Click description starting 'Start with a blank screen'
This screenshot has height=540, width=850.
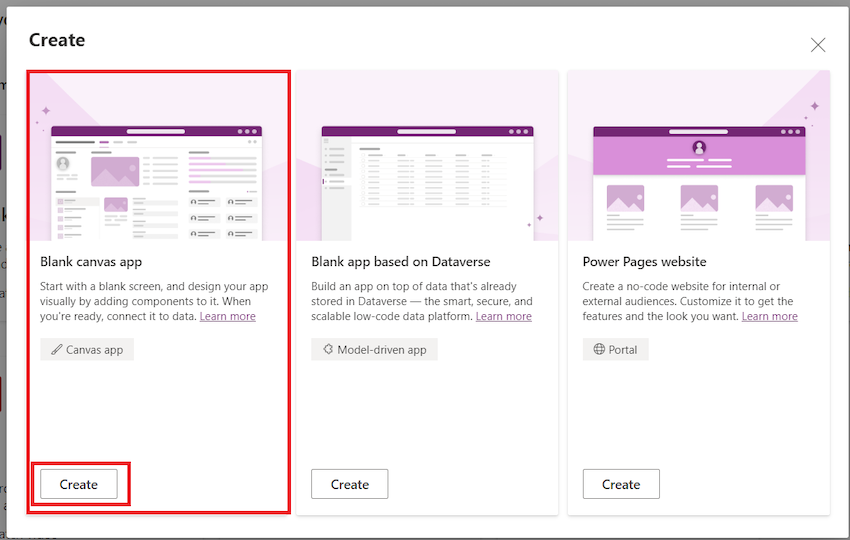(154, 301)
